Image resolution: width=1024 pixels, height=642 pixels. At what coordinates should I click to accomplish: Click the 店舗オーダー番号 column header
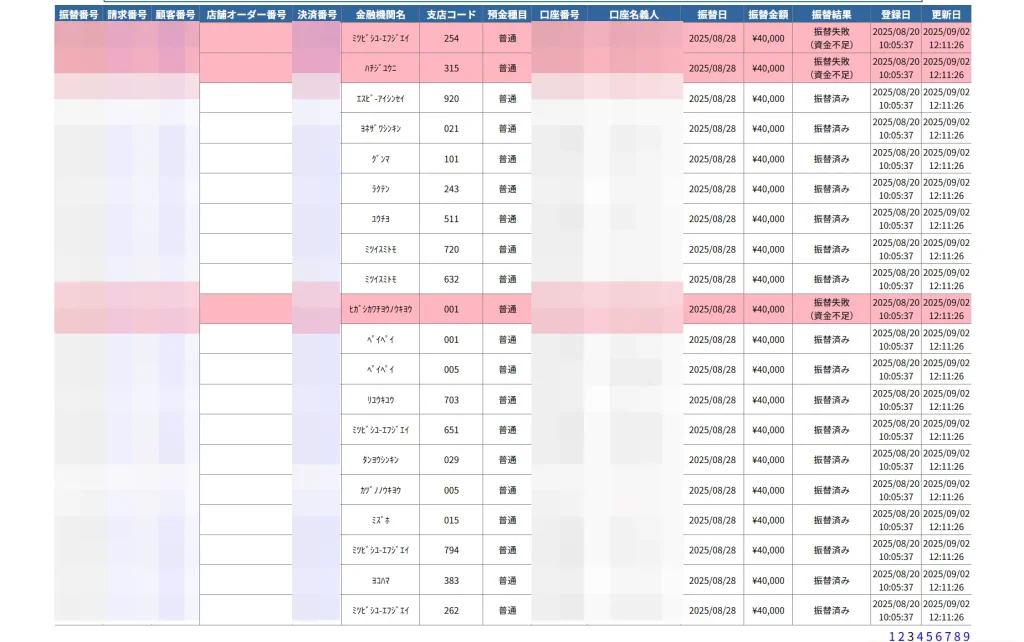[x=246, y=15]
